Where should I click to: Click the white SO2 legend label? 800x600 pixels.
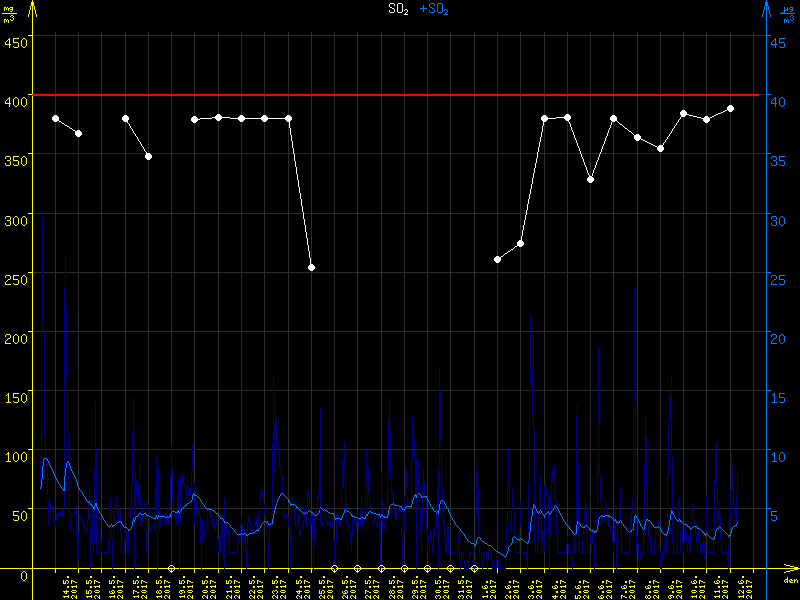pyautogui.click(x=399, y=9)
